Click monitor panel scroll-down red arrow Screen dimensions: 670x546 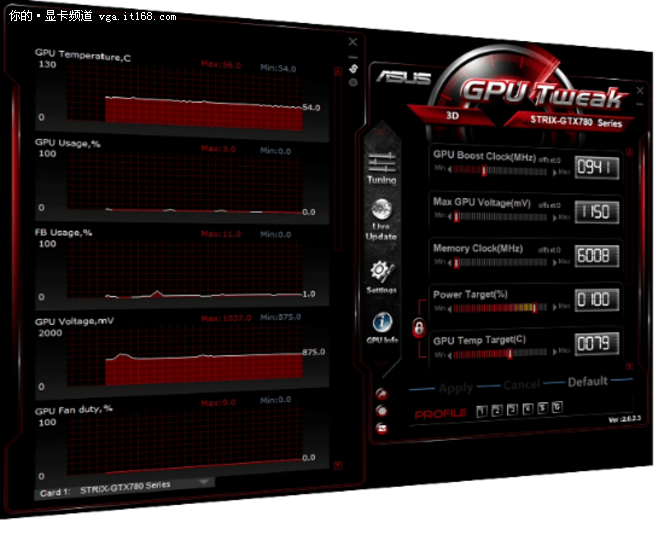[x=338, y=465]
